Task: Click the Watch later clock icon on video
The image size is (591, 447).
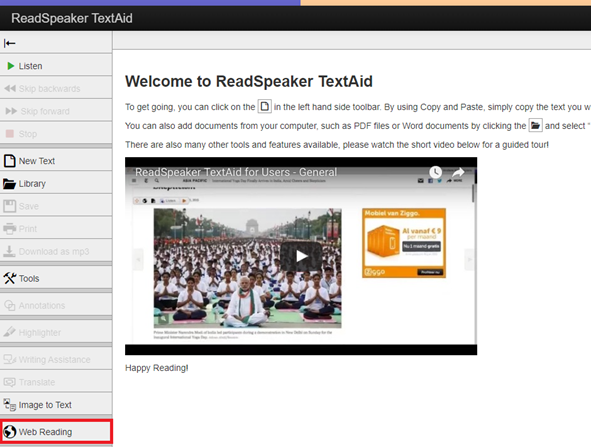Action: (435, 172)
